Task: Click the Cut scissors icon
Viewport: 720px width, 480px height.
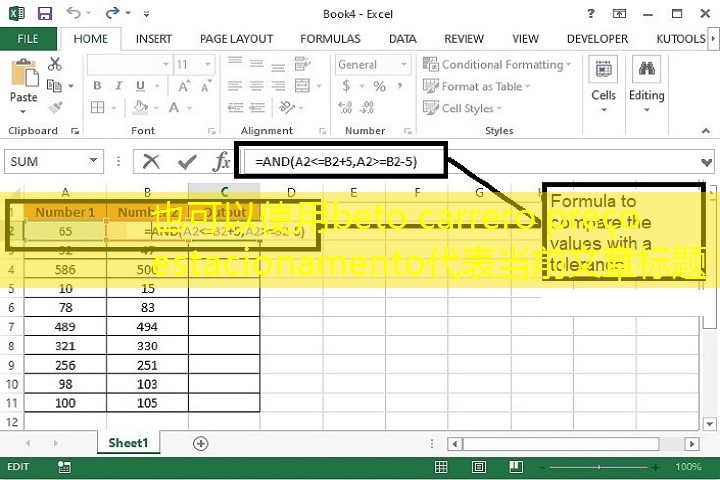Action: (x=54, y=64)
